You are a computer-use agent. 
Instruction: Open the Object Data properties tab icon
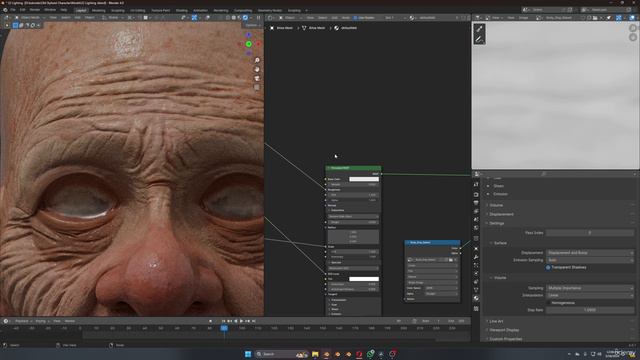click(x=476, y=290)
